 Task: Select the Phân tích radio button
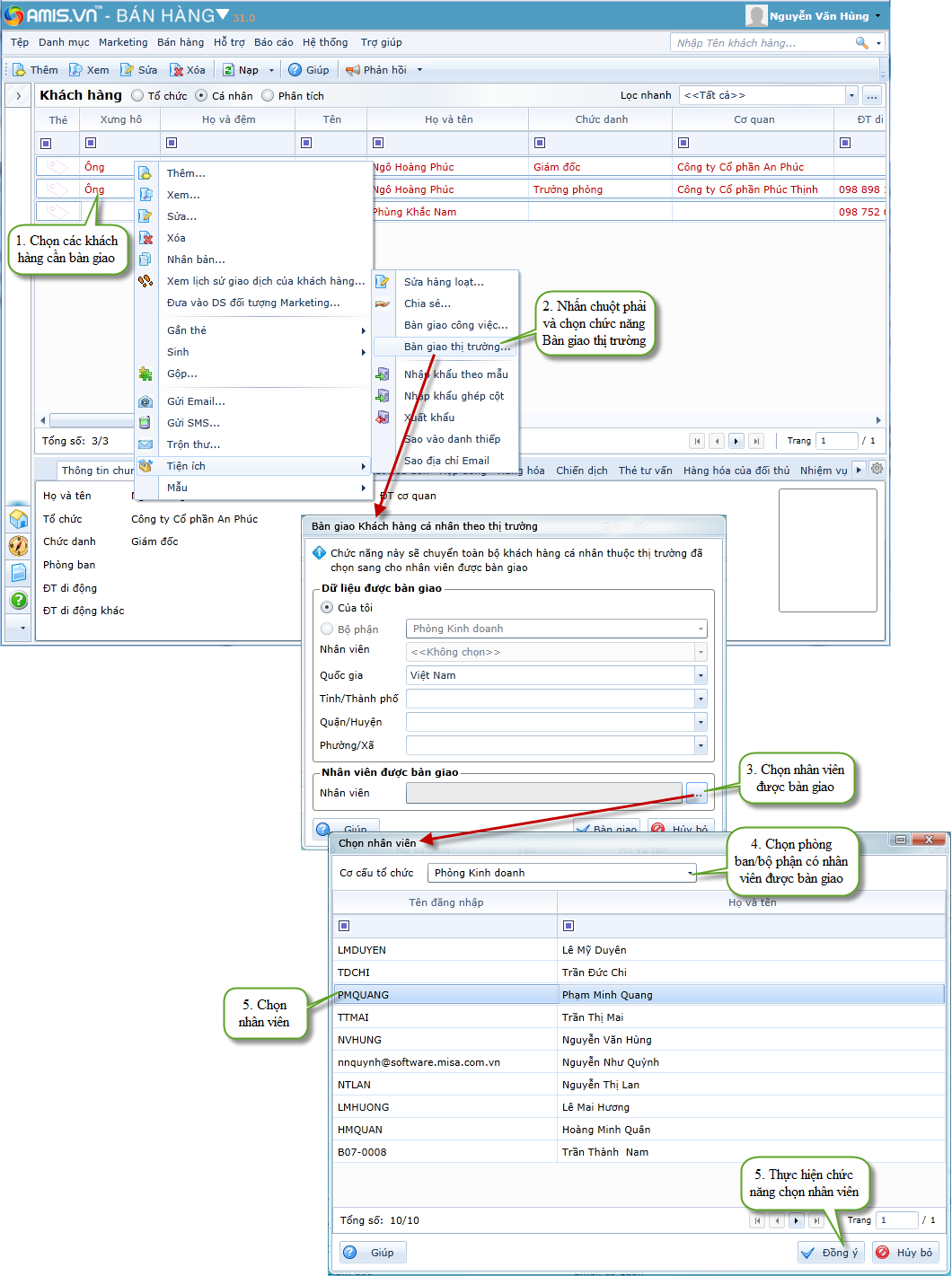point(268,96)
